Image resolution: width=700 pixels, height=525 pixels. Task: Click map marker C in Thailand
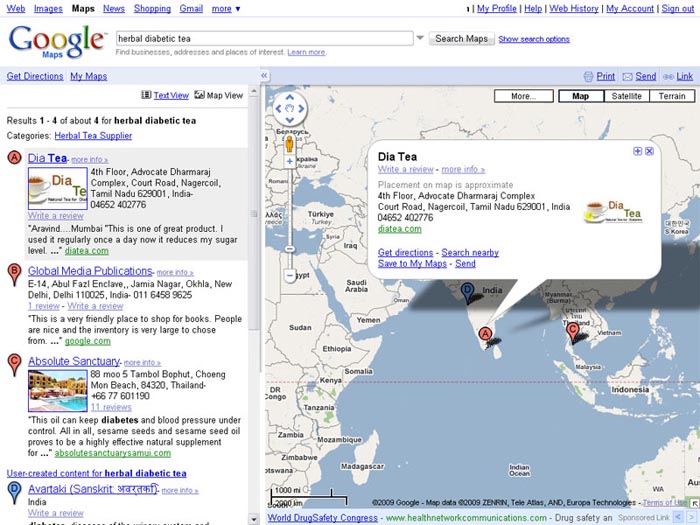572,333
